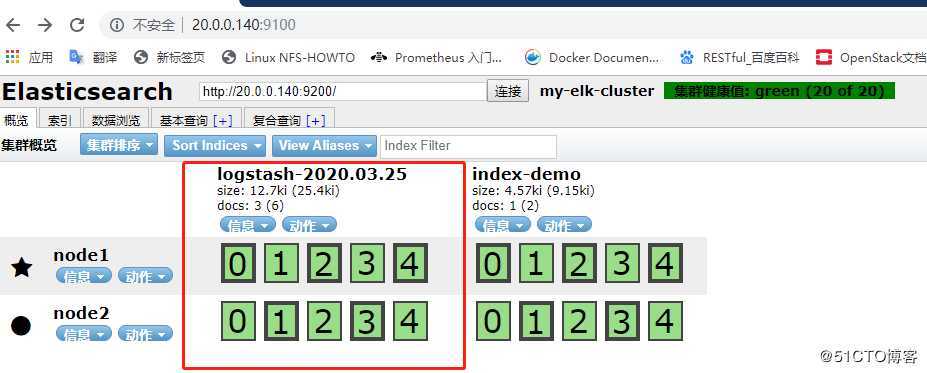Screen dimensions: 927x373
Task: Open 动作 dropdown for node2
Action: point(145,333)
